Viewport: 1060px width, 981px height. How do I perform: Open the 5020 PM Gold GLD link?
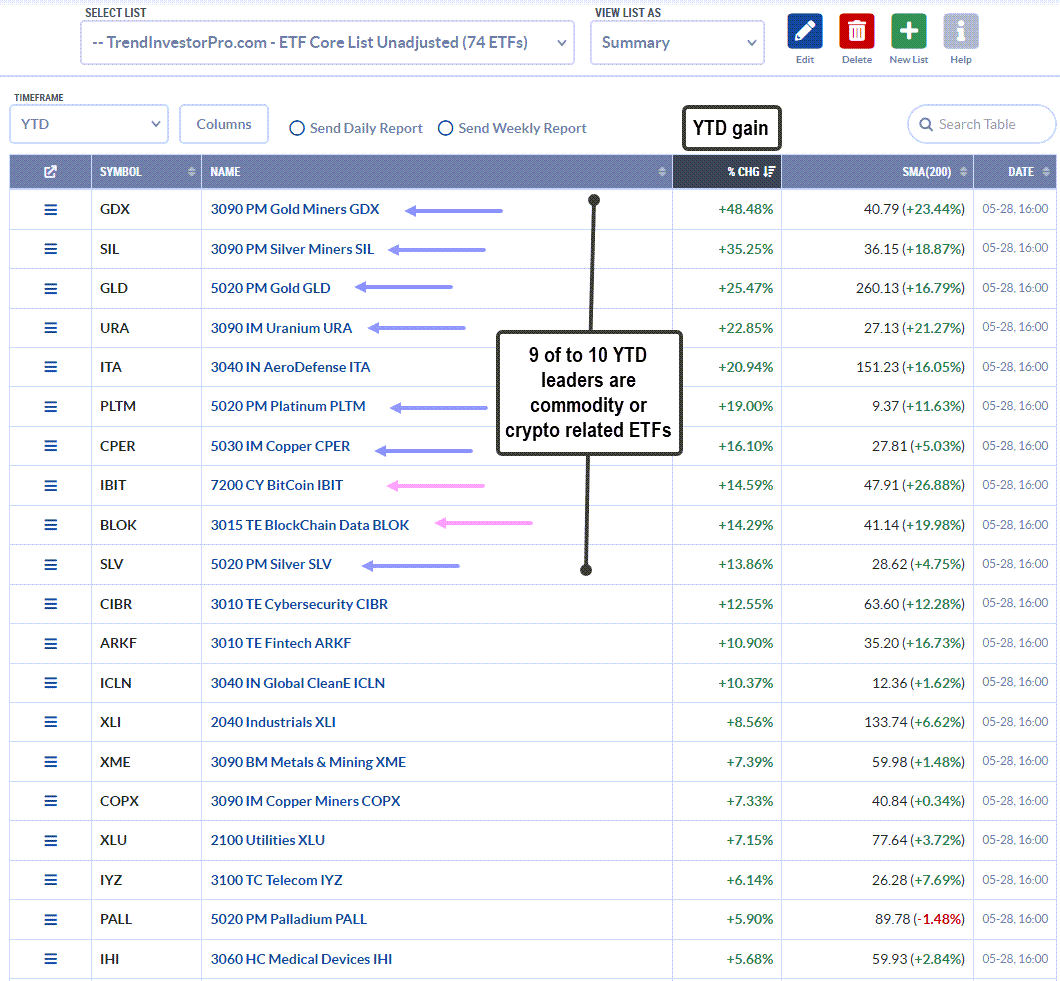pos(270,288)
